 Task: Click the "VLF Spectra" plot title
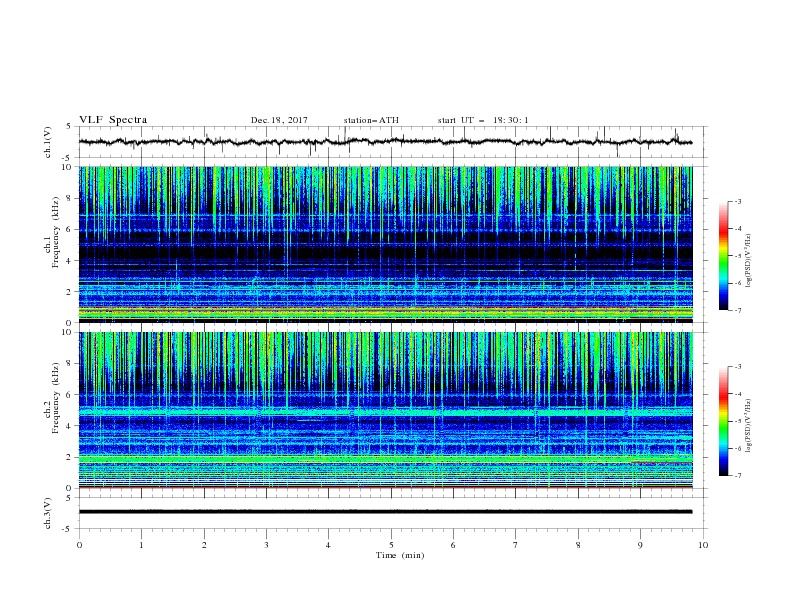[x=113, y=120]
